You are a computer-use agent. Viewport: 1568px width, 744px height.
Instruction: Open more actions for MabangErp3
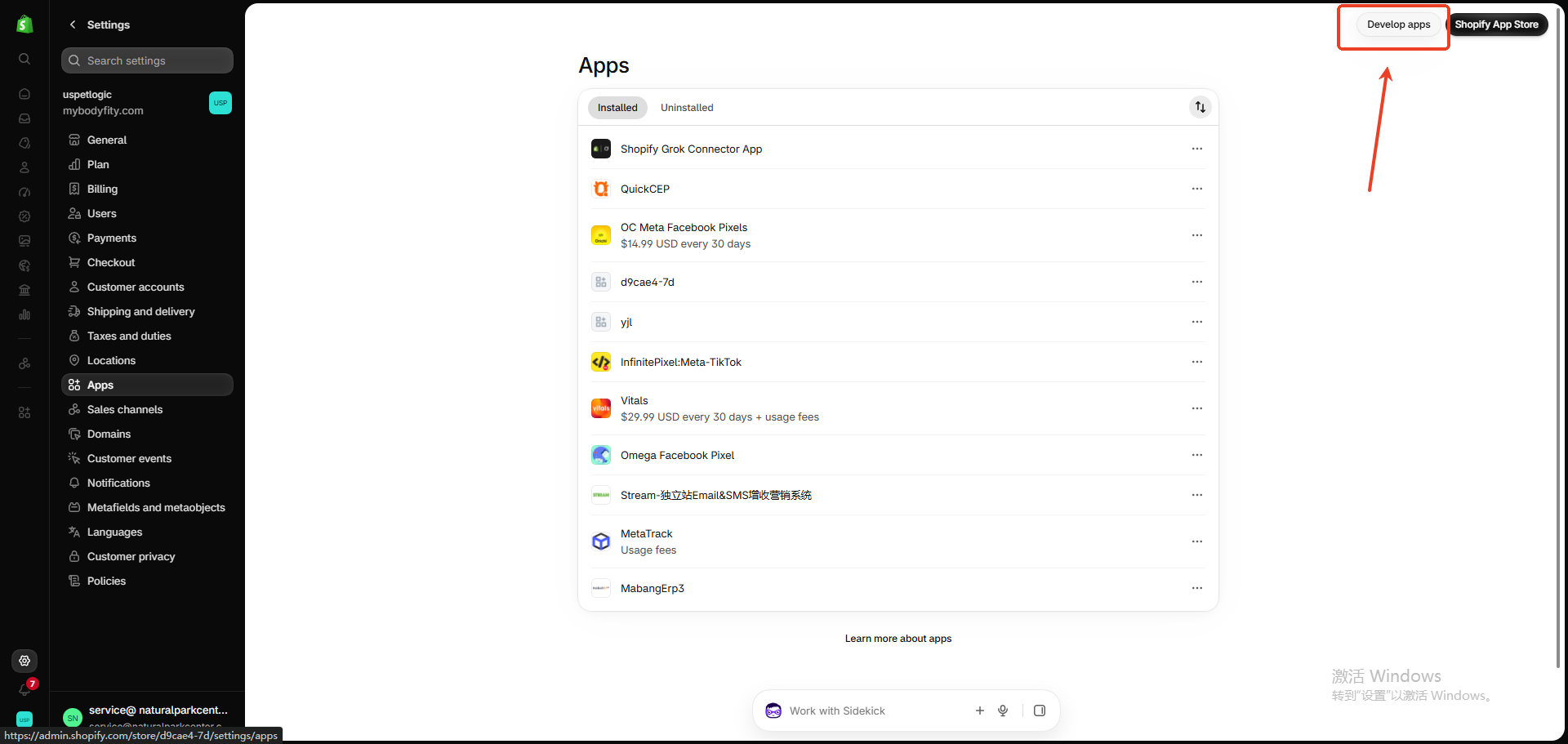[x=1197, y=588]
